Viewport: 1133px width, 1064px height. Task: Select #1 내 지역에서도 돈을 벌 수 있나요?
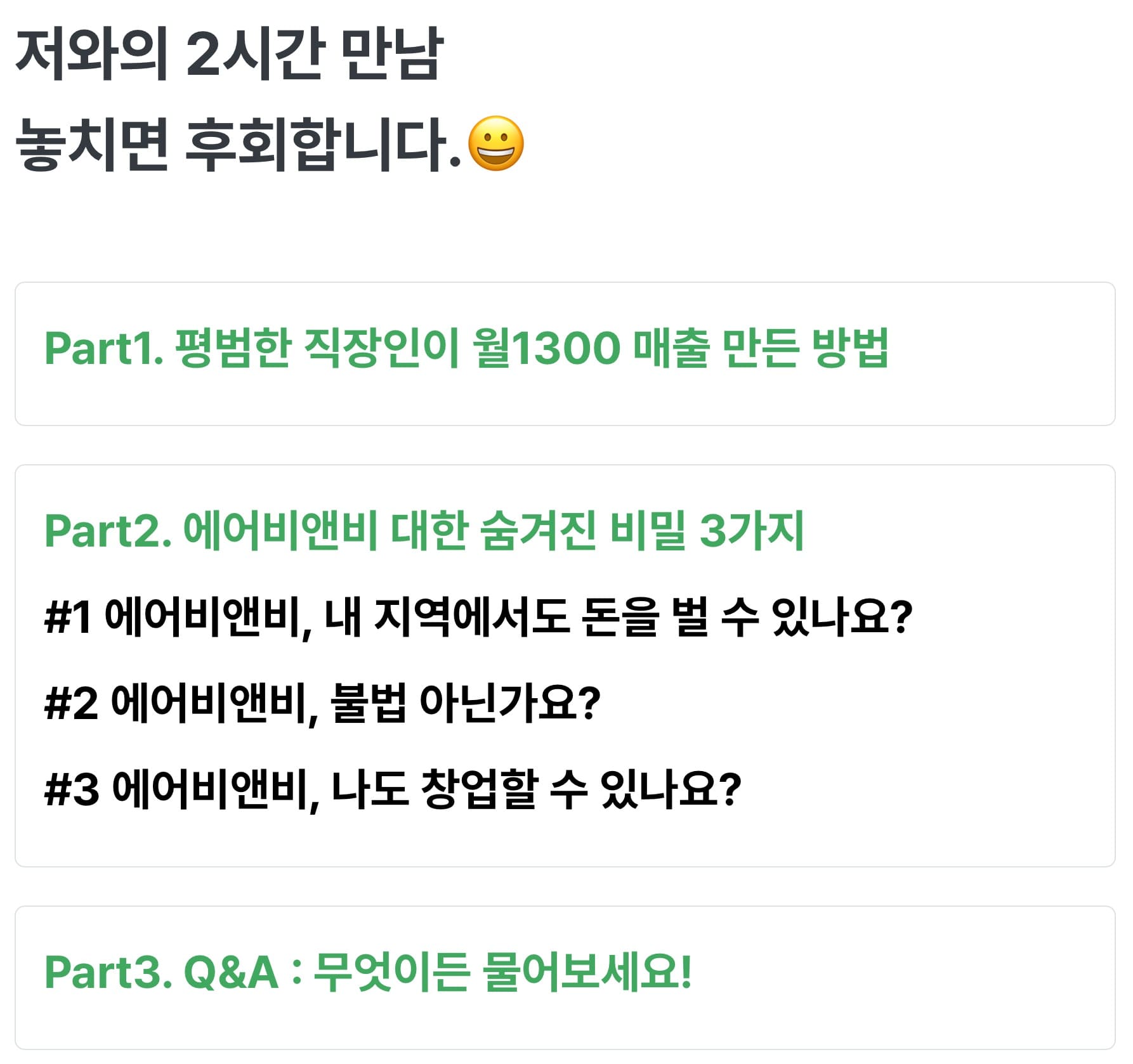(478, 618)
